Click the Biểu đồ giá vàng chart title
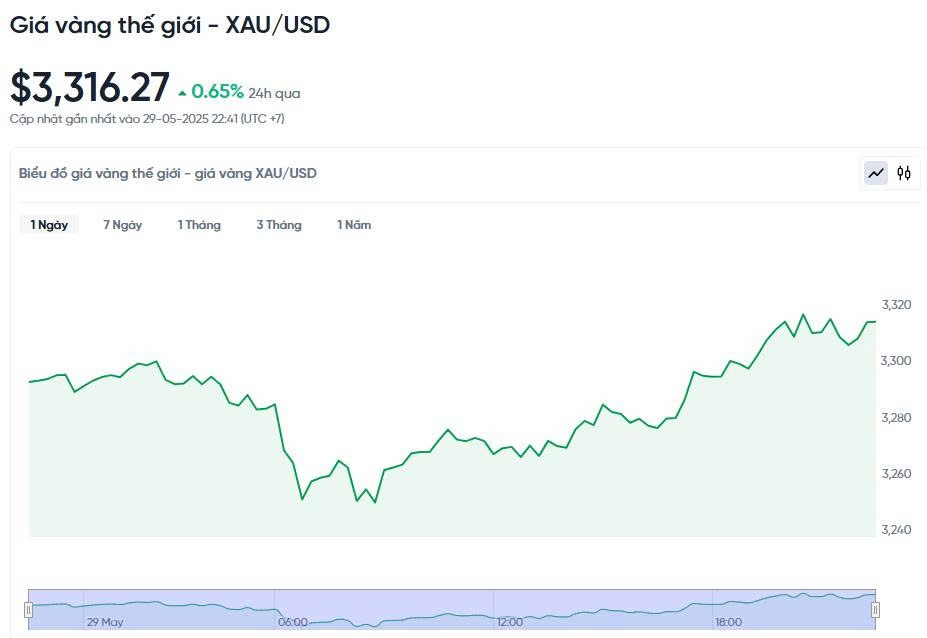This screenshot has width=927, height=638. 168,173
